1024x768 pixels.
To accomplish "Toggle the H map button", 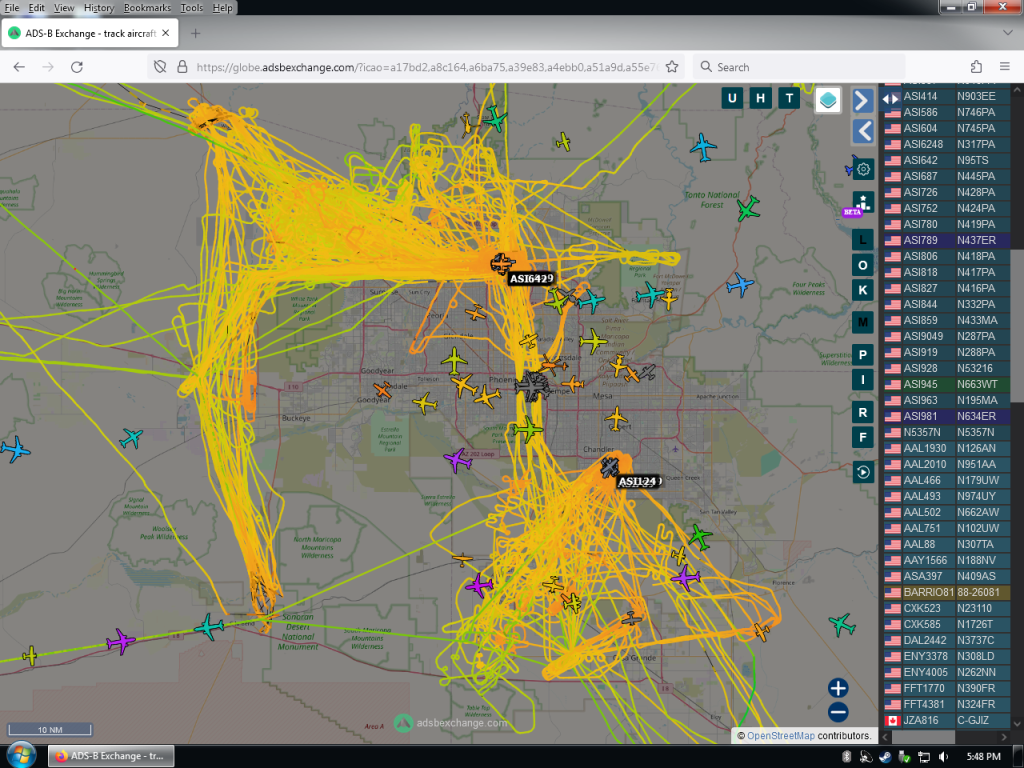I will (x=760, y=99).
